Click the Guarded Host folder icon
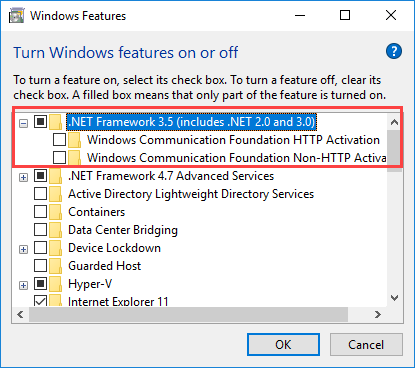 (55, 266)
